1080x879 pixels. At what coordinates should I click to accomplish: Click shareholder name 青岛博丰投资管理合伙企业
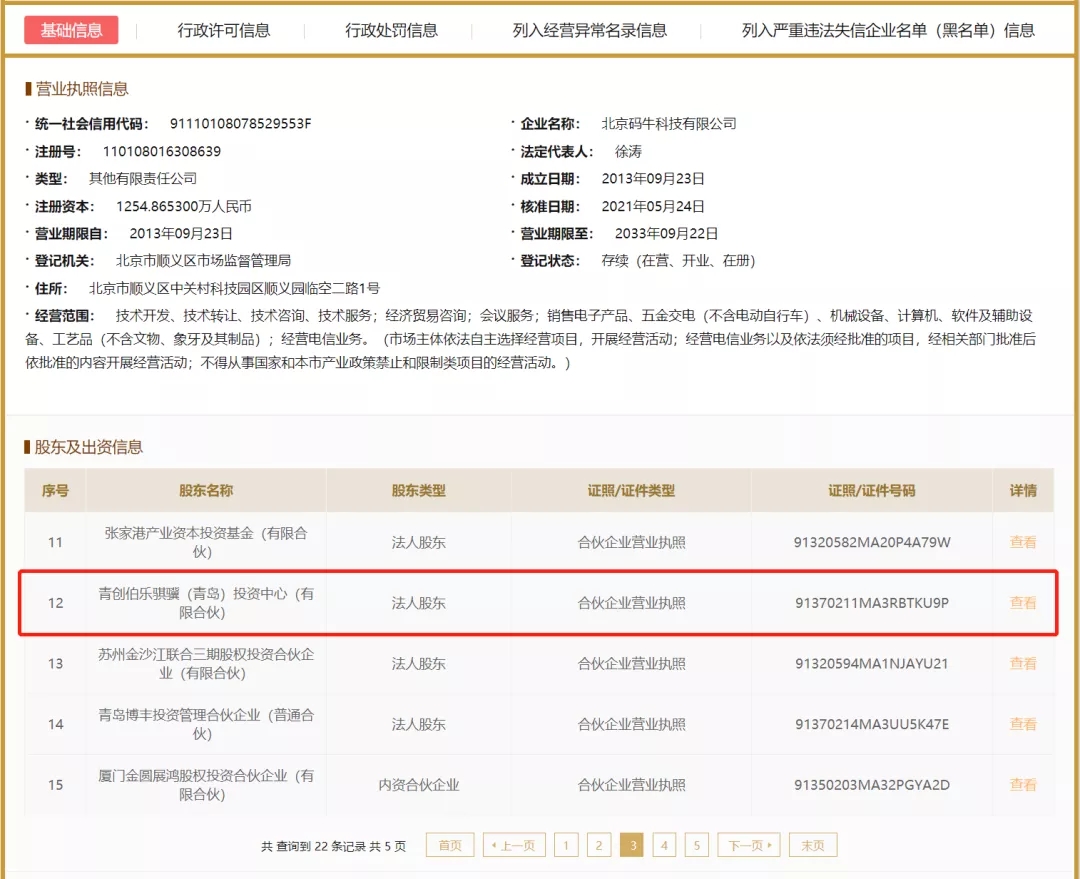206,724
